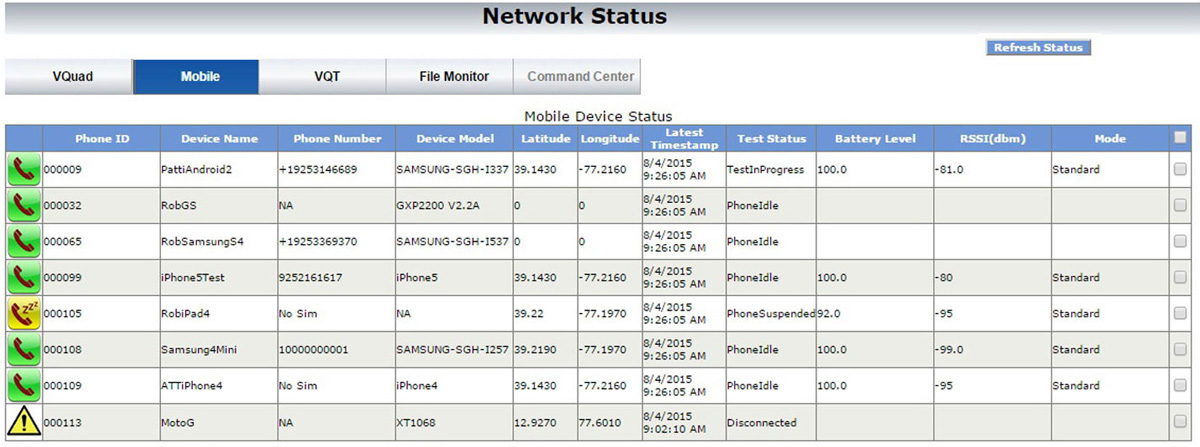Screen dimensions: 1200x447
Task: Click the Refresh Status button
Action: [1039, 47]
